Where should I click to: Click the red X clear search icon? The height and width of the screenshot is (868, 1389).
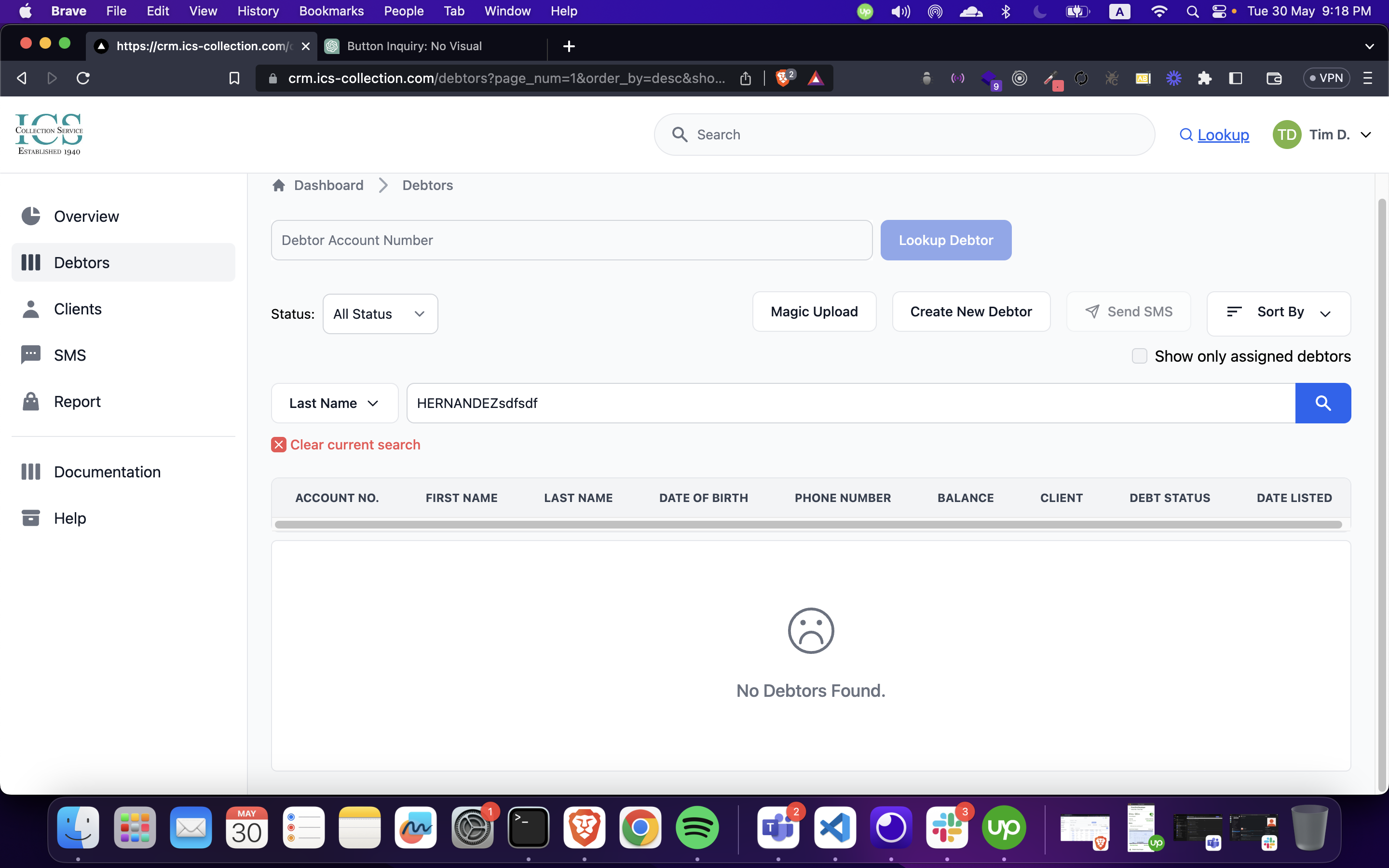pyautogui.click(x=278, y=445)
